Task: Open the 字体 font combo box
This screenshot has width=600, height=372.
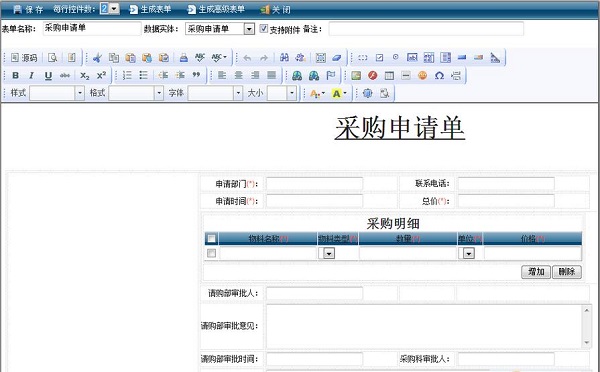Action: [215, 93]
